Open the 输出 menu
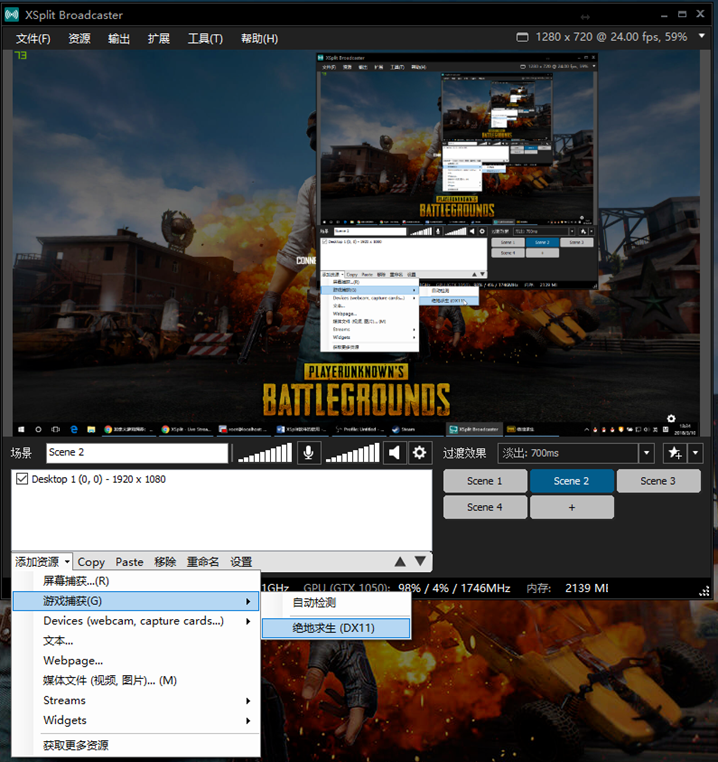The width and height of the screenshot is (718, 762). pos(119,38)
